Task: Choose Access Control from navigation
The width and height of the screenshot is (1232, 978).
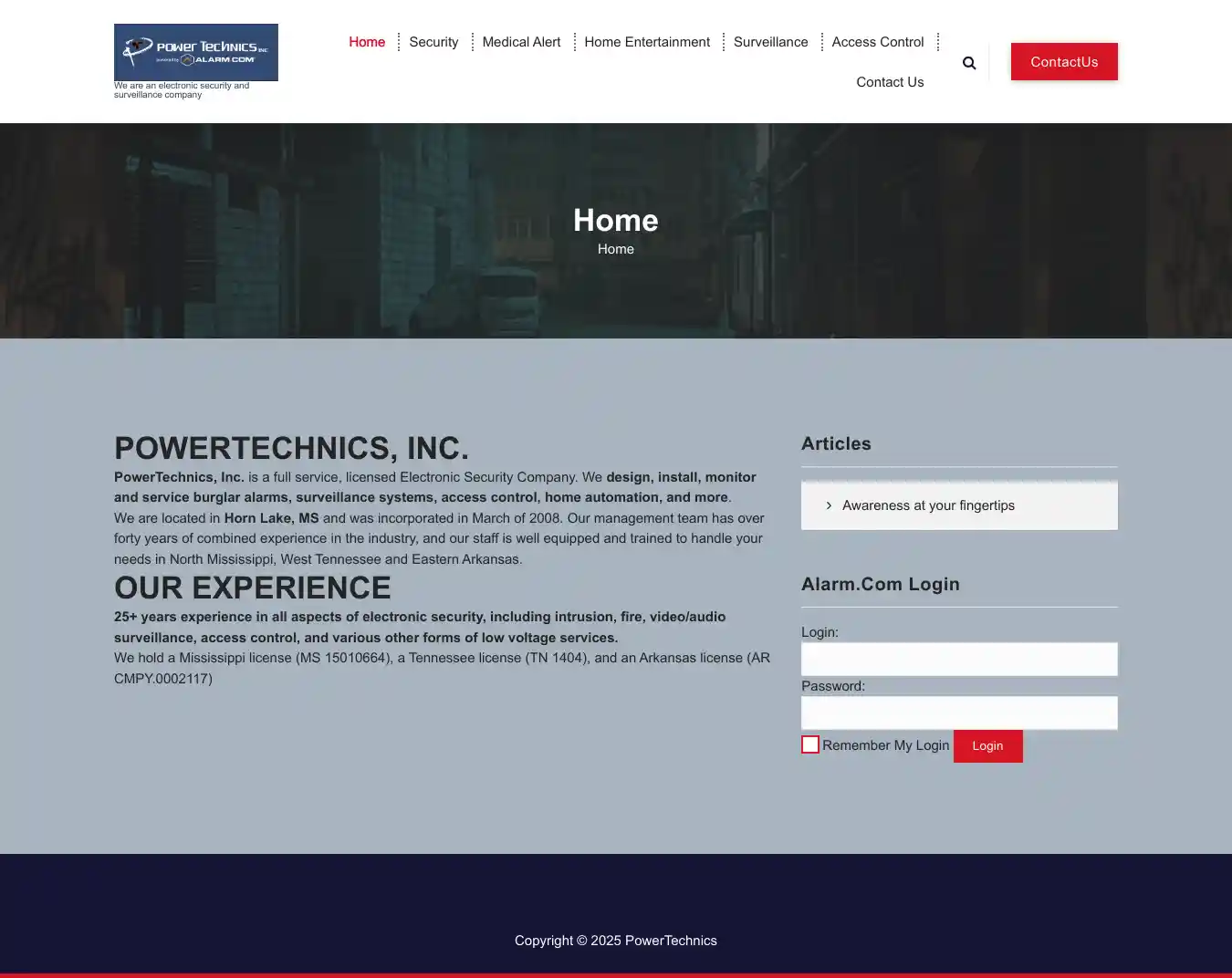Action: (x=877, y=42)
